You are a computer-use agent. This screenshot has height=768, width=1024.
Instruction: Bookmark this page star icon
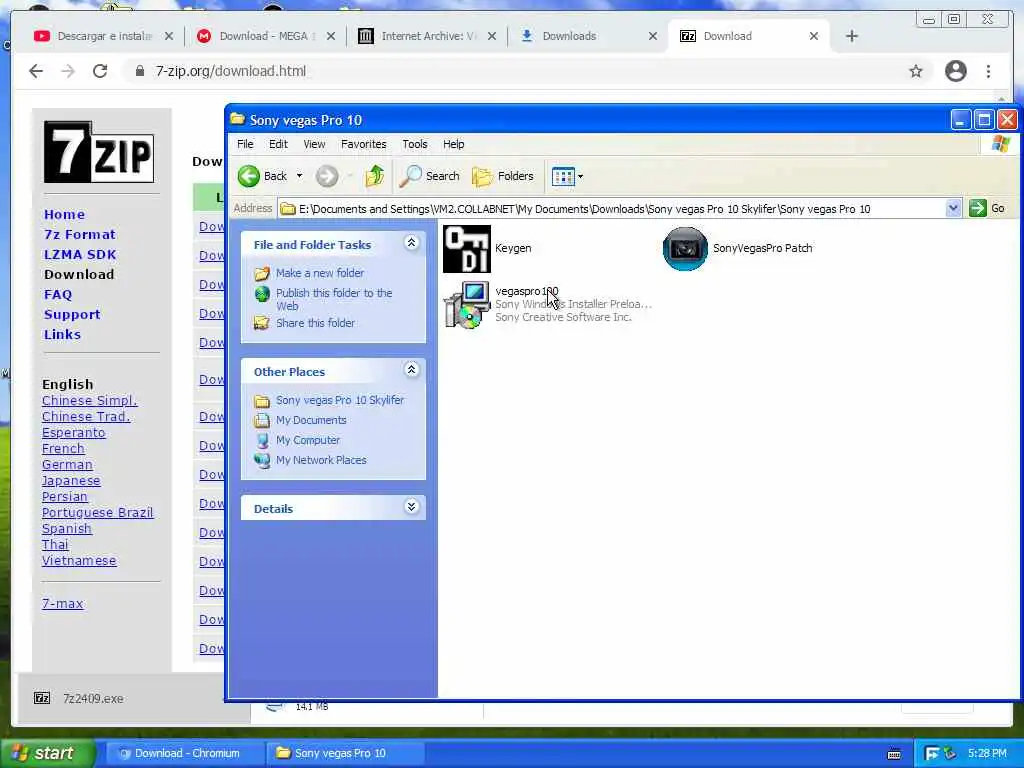coord(916,71)
